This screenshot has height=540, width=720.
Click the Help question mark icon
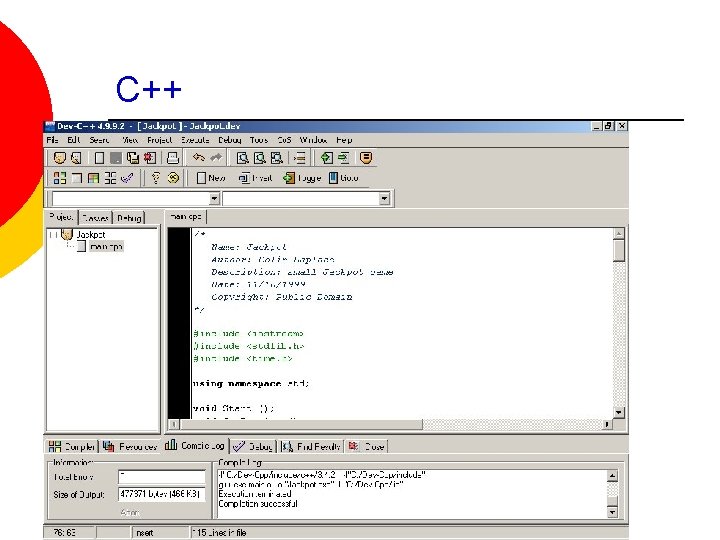coord(156,178)
